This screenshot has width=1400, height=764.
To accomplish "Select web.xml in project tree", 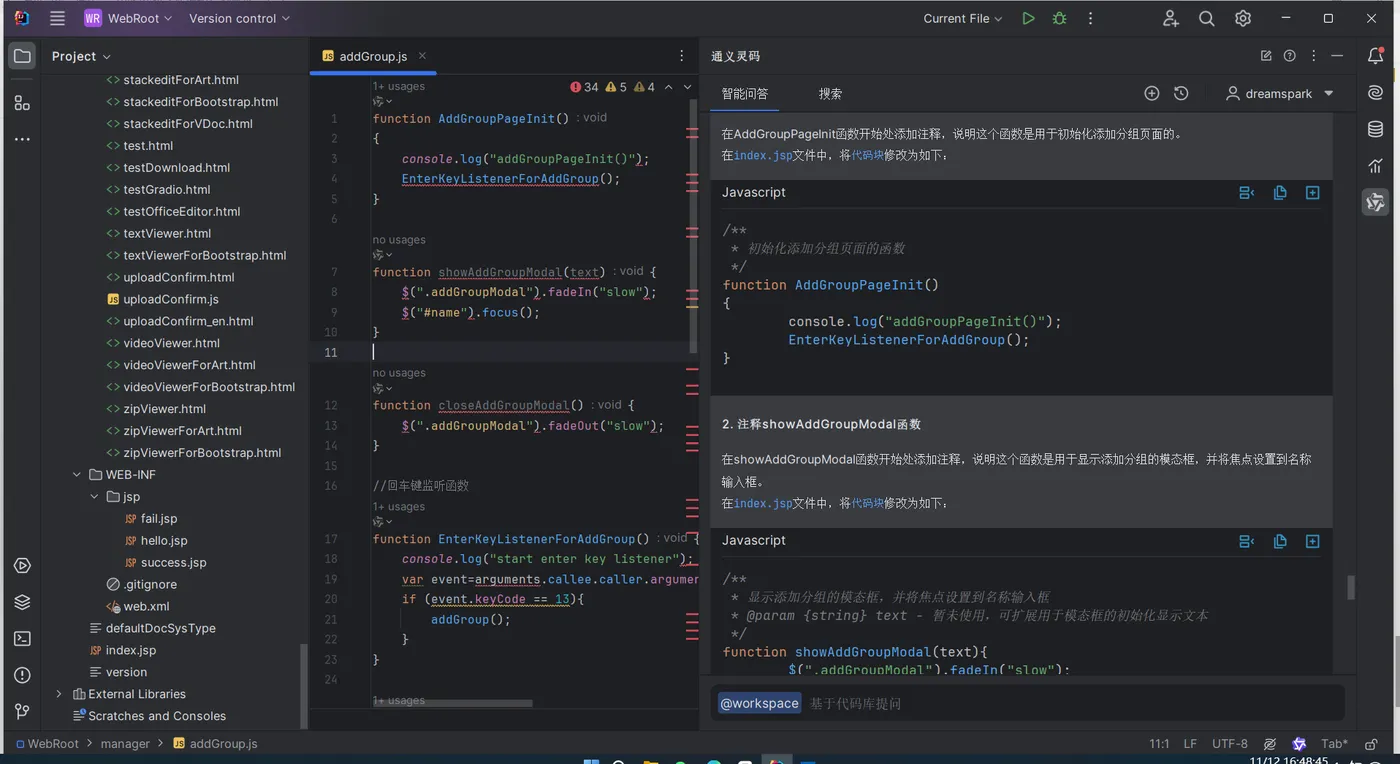I will point(146,606).
